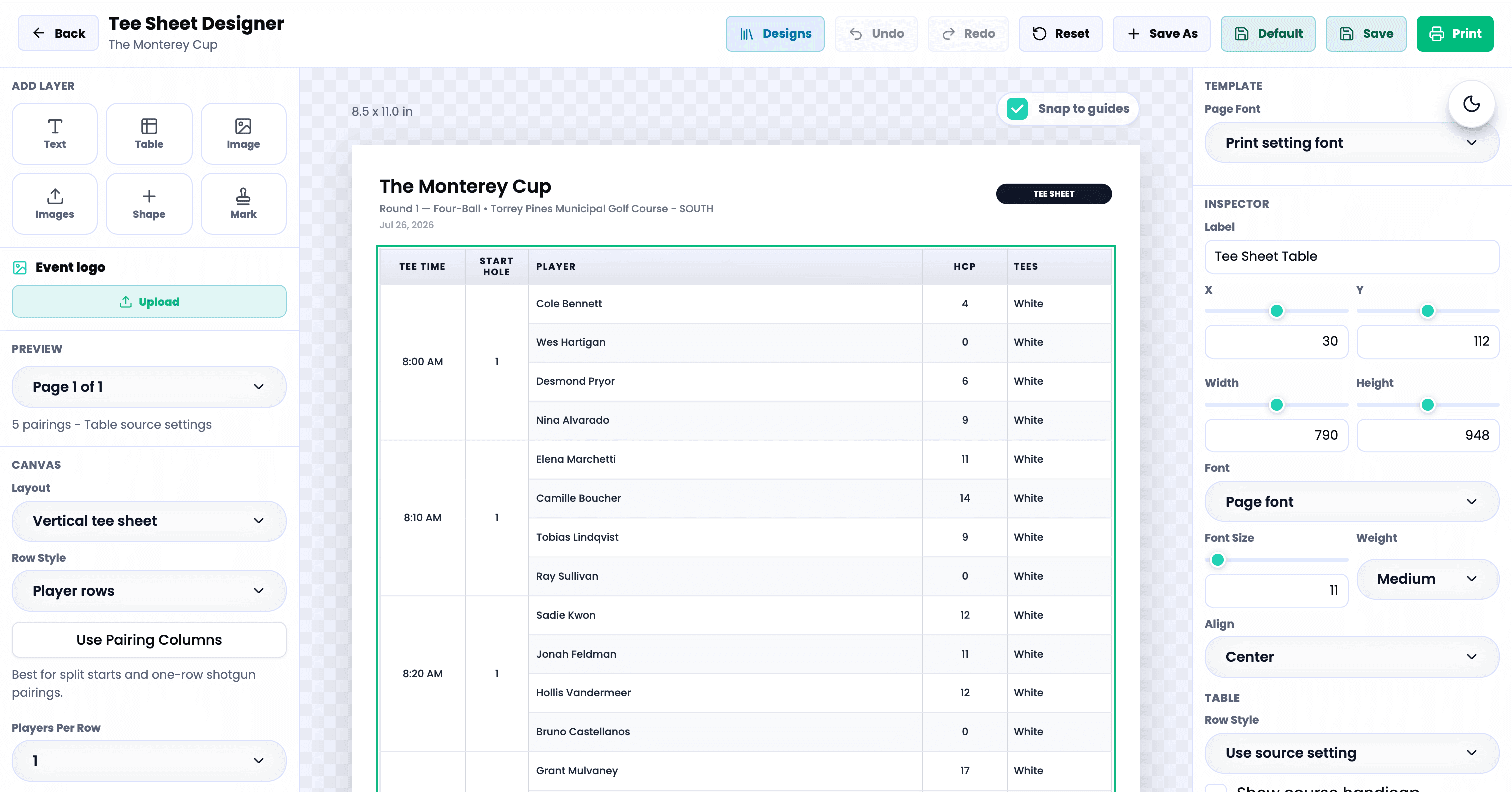
Task: Save the tee sheet design
Action: (1366, 33)
